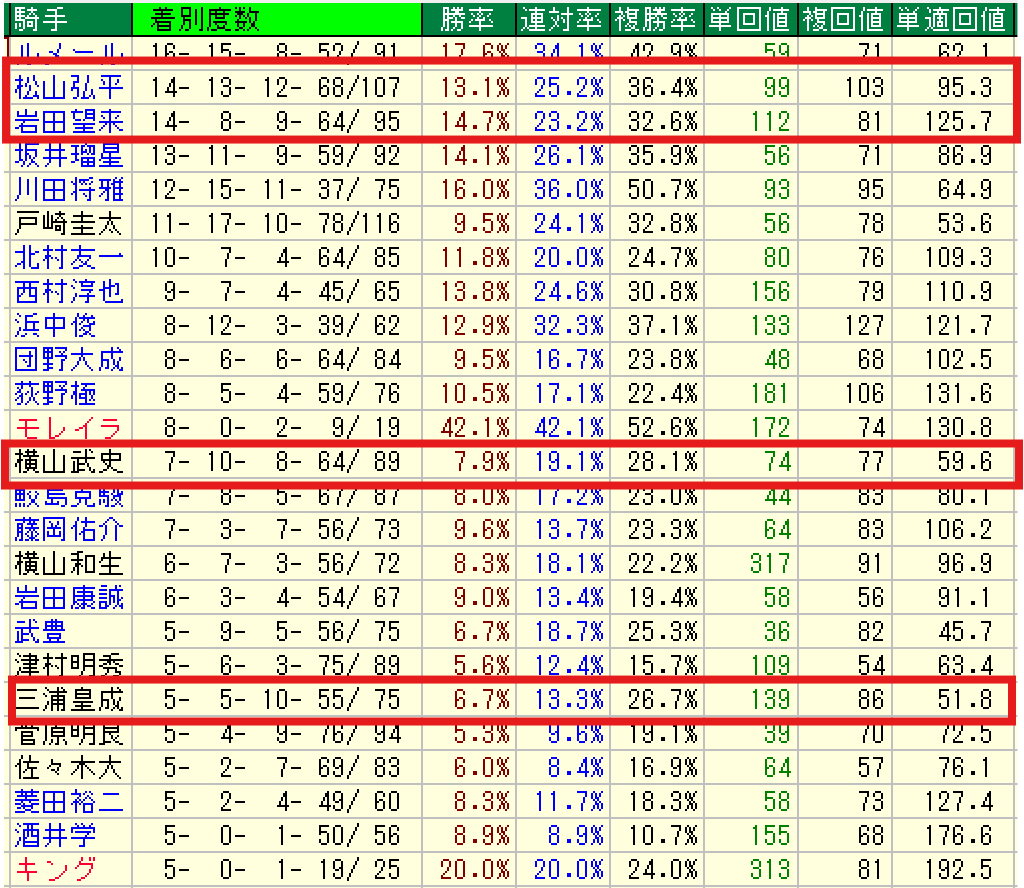Screen dimensions: 1024x888
Task: Sort by the 複回値 column header
Action: point(844,18)
